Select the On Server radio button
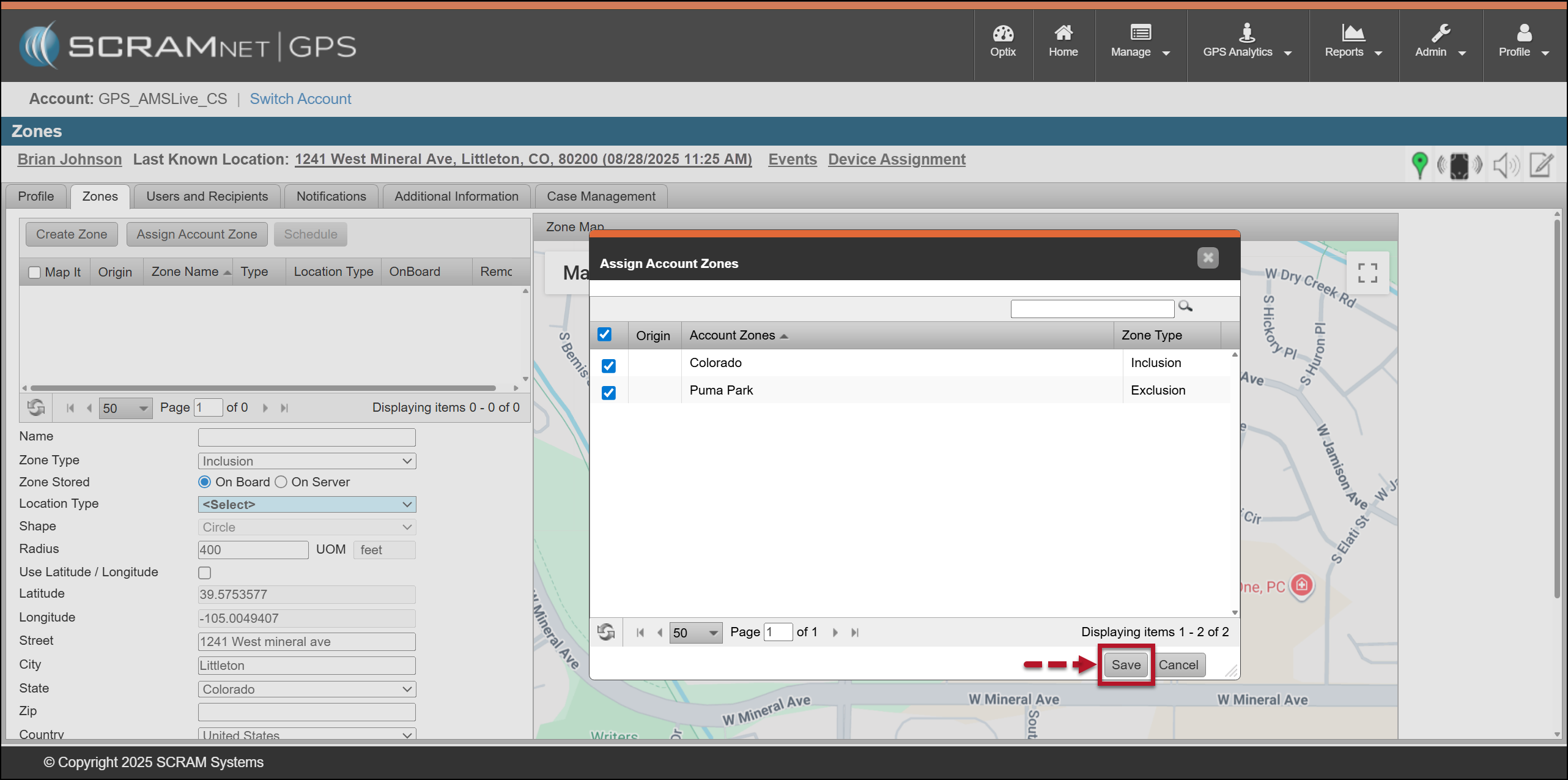Image resolution: width=1568 pixels, height=780 pixels. (x=281, y=482)
